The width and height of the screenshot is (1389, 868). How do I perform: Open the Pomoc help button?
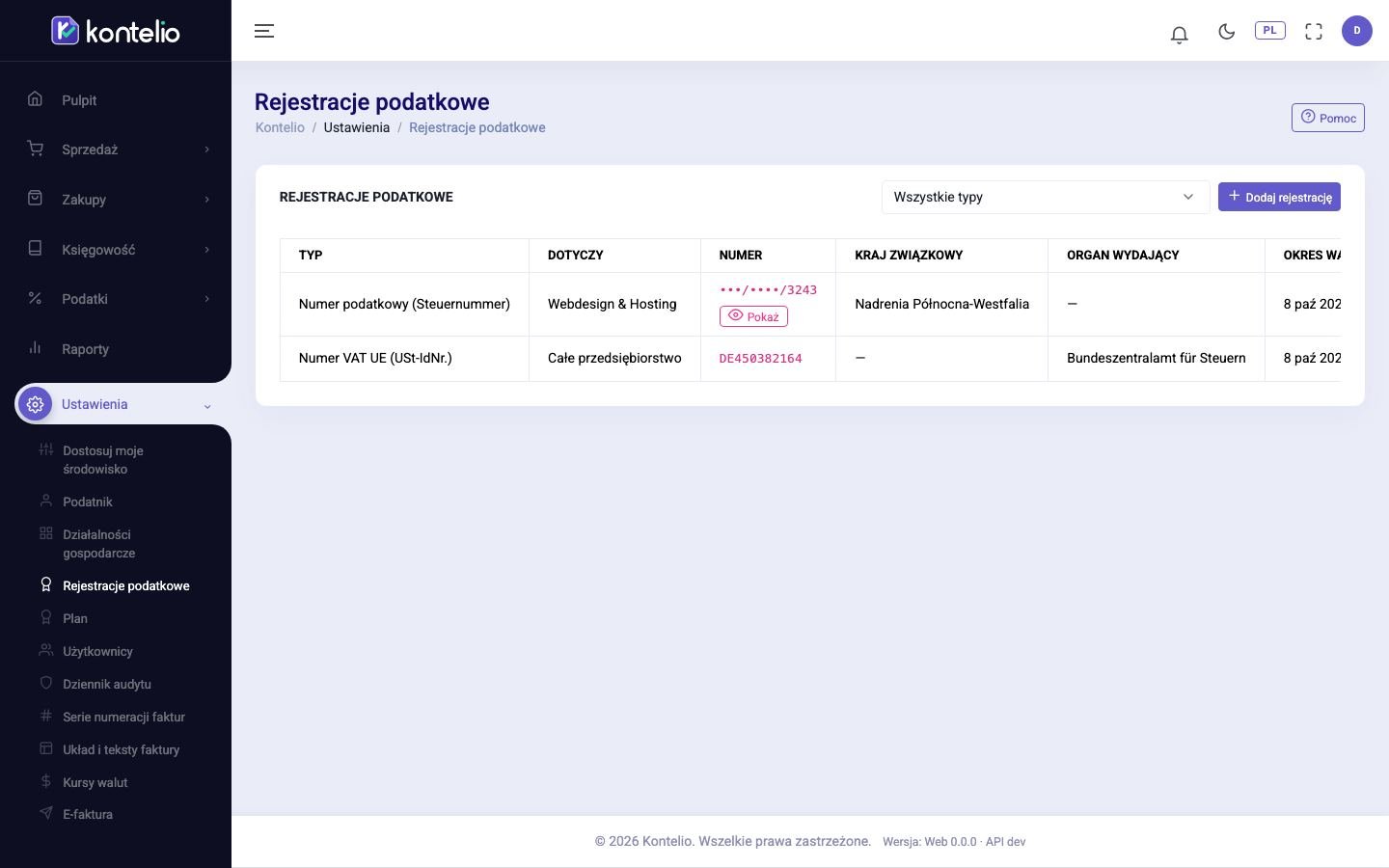[1328, 118]
